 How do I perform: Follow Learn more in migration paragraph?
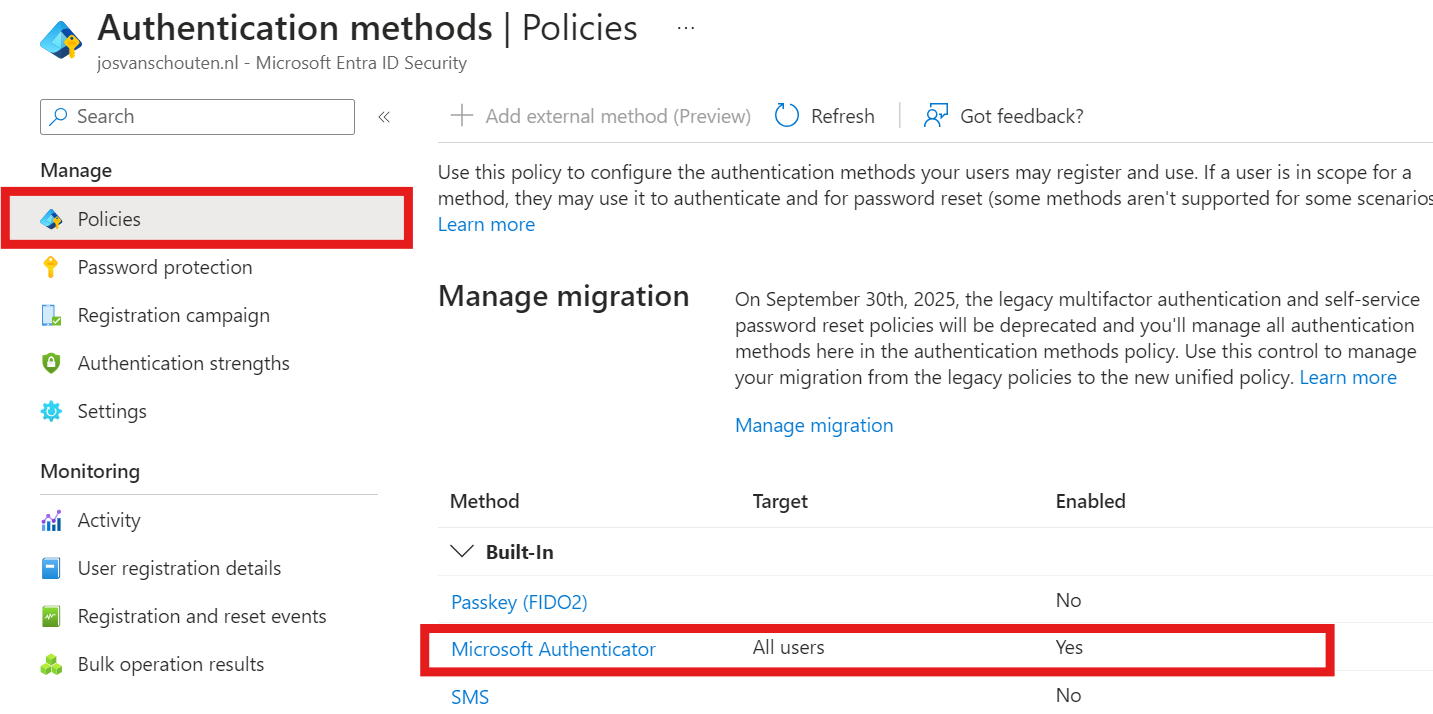click(1348, 377)
